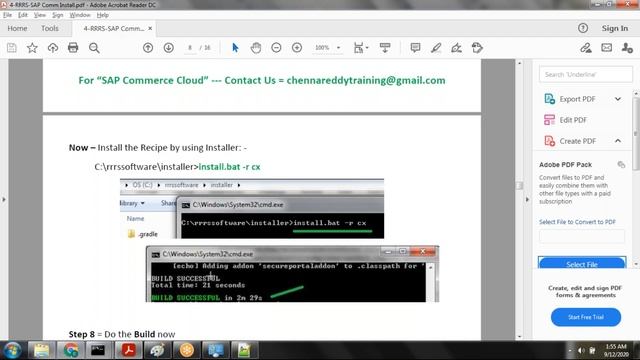The image size is (640, 360).
Task: Open the find text magnifier
Action: [94, 48]
